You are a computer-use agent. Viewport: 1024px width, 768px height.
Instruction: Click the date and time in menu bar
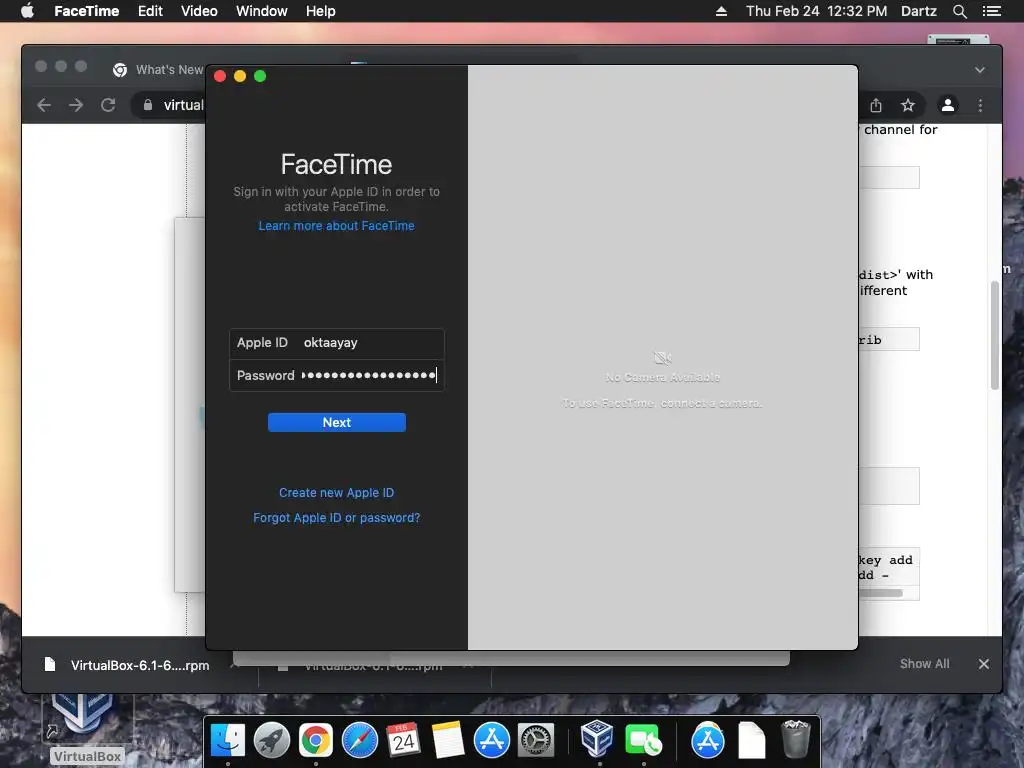(816, 11)
